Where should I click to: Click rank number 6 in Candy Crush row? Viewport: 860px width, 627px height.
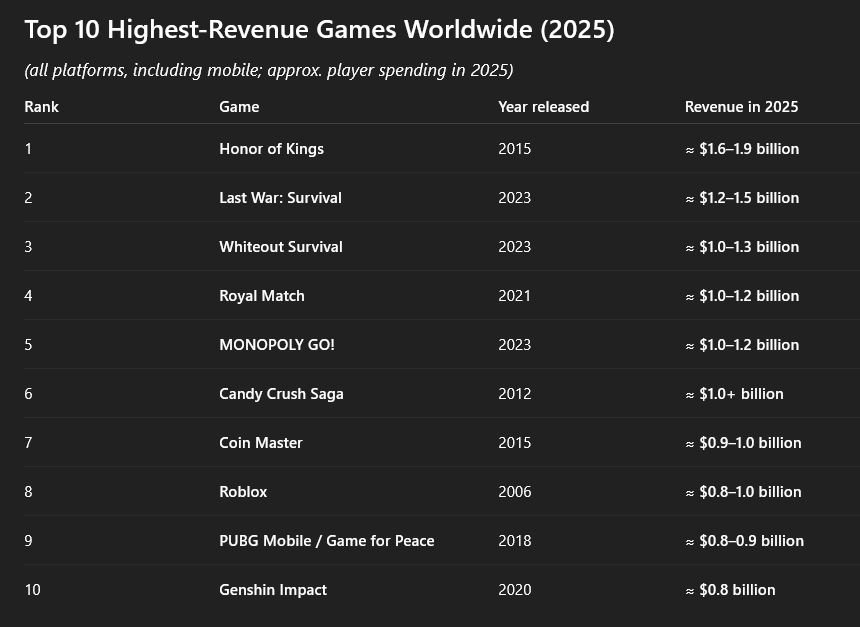(x=29, y=394)
